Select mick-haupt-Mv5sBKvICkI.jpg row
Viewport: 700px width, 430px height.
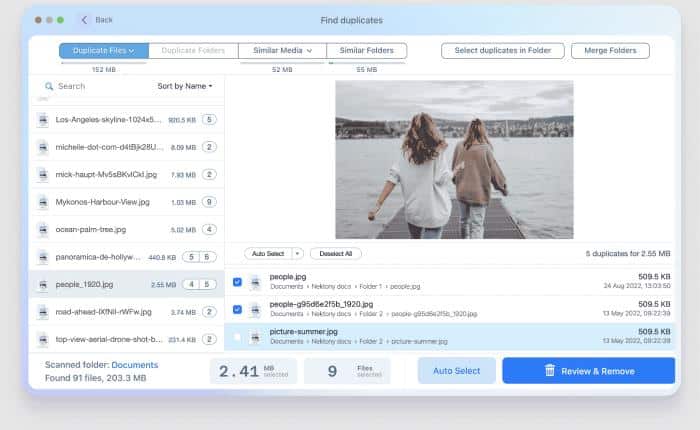[x=127, y=175]
